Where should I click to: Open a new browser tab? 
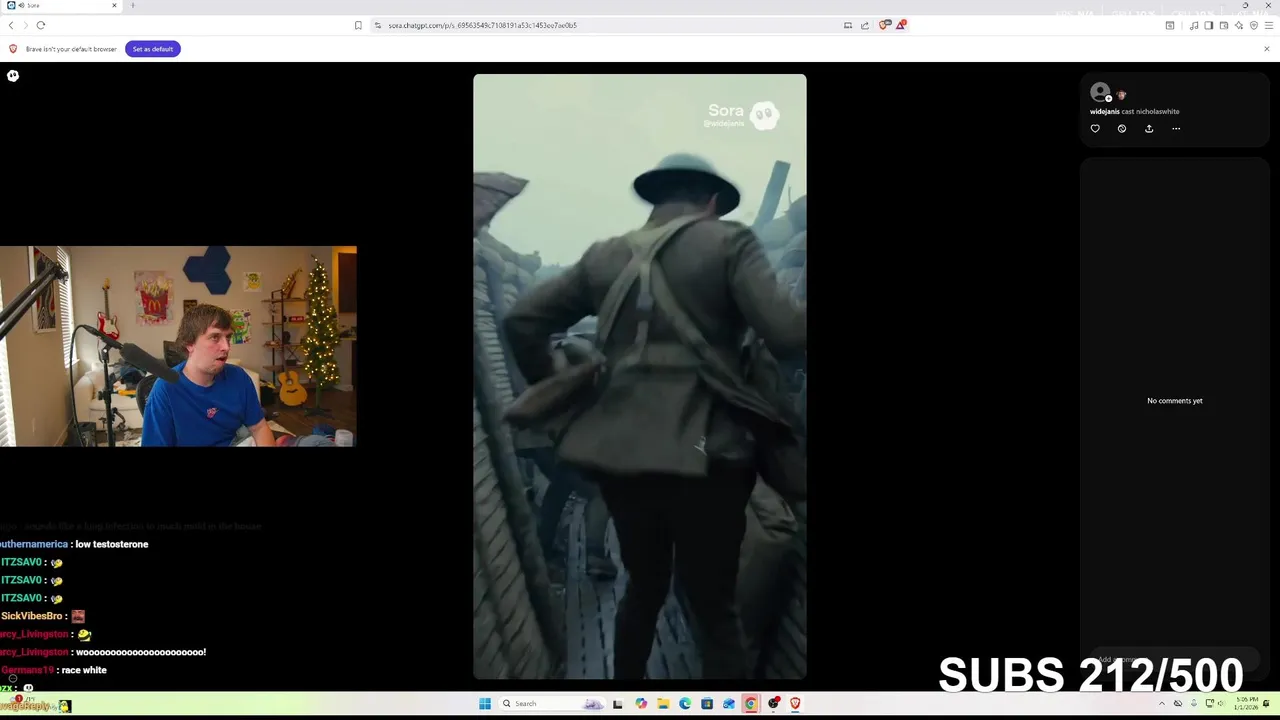pyautogui.click(x=132, y=6)
